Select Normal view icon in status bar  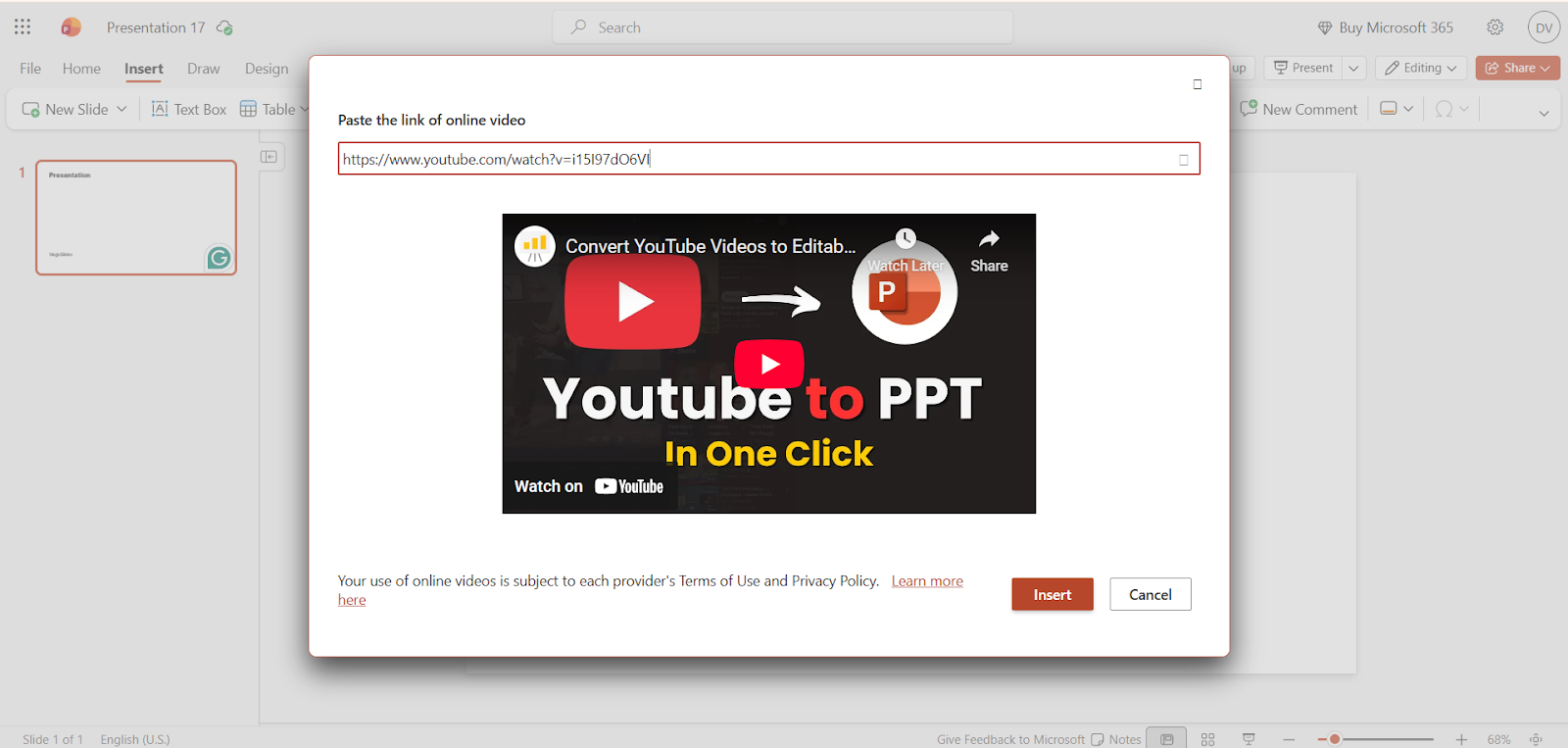click(1167, 739)
